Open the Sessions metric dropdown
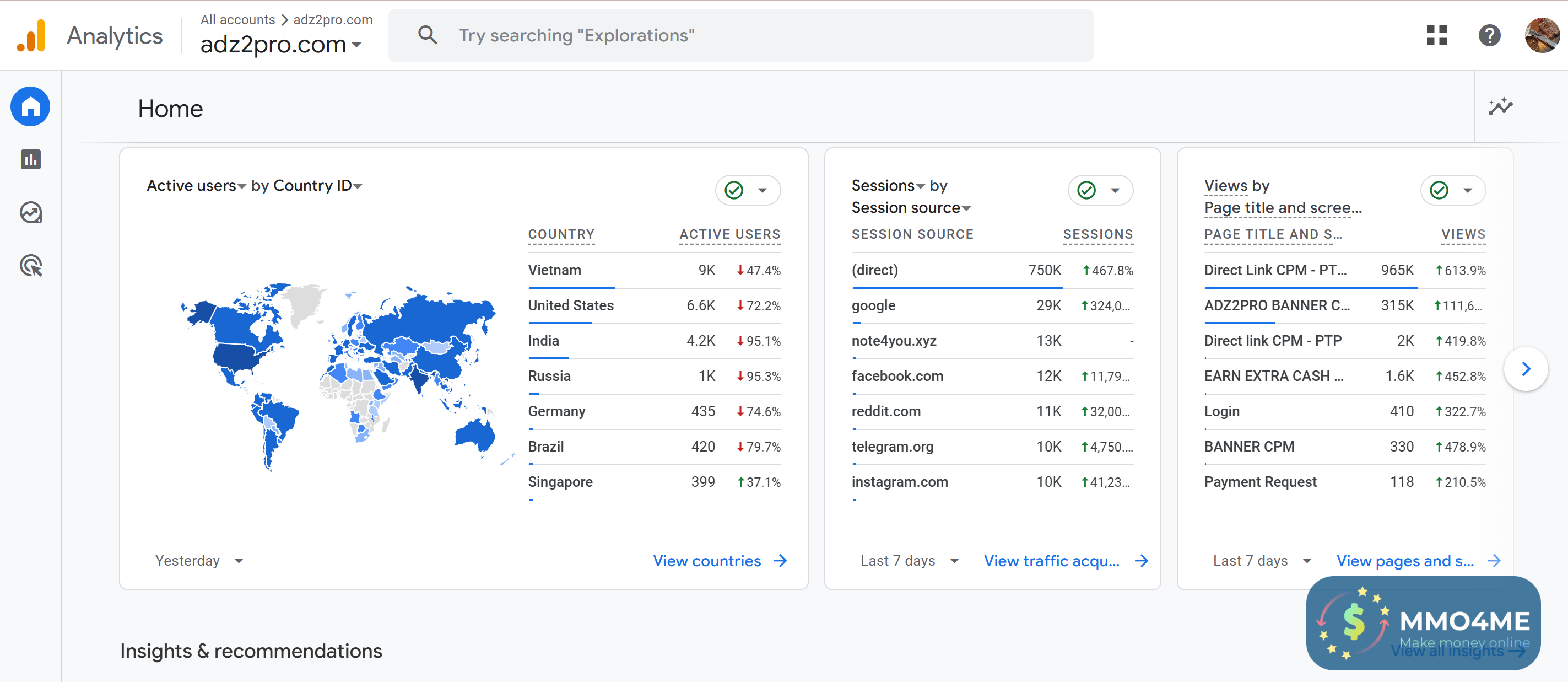 pyautogui.click(x=888, y=186)
